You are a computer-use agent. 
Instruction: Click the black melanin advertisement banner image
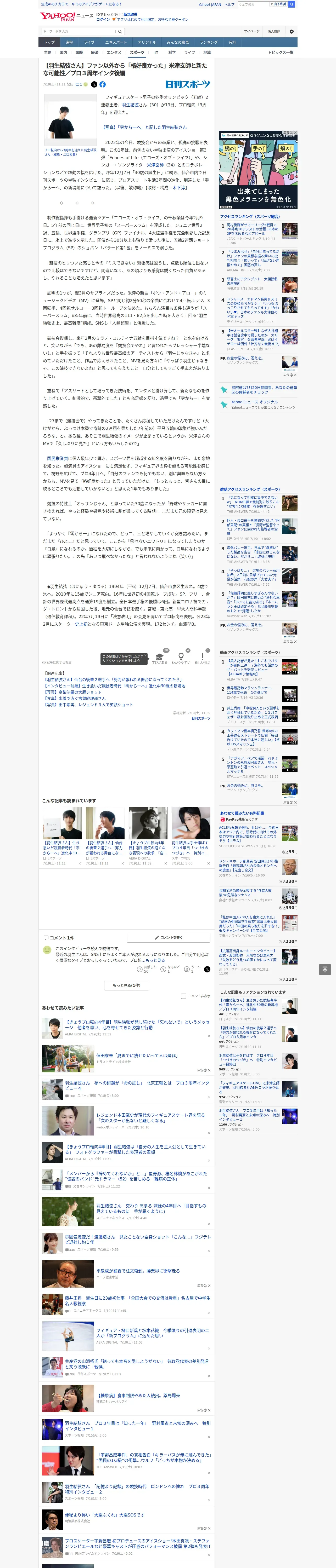coord(259,170)
